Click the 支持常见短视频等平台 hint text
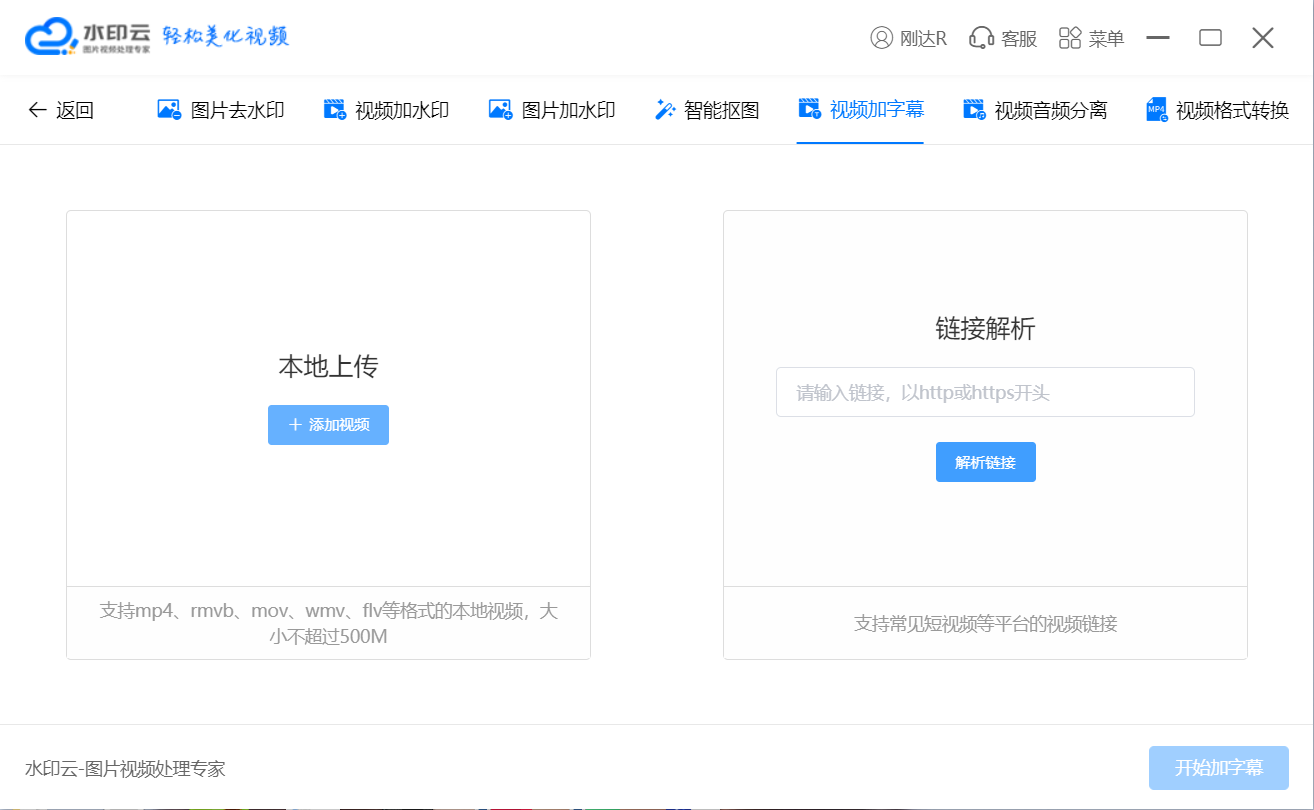Image resolution: width=1314 pixels, height=810 pixels. click(986, 624)
